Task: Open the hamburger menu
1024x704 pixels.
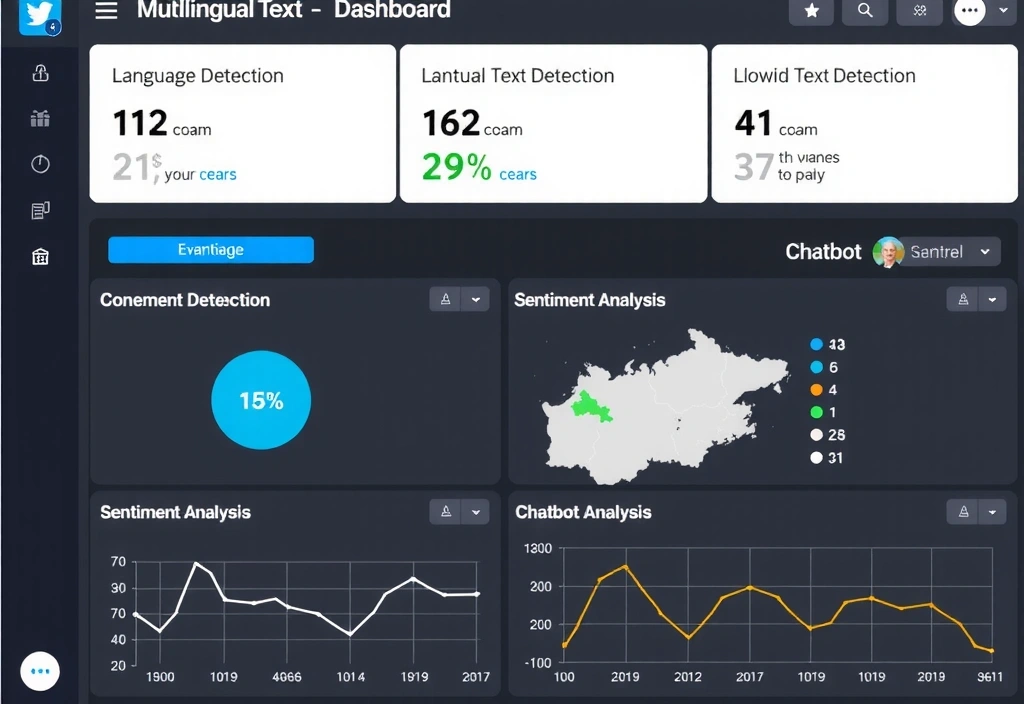Action: 105,12
